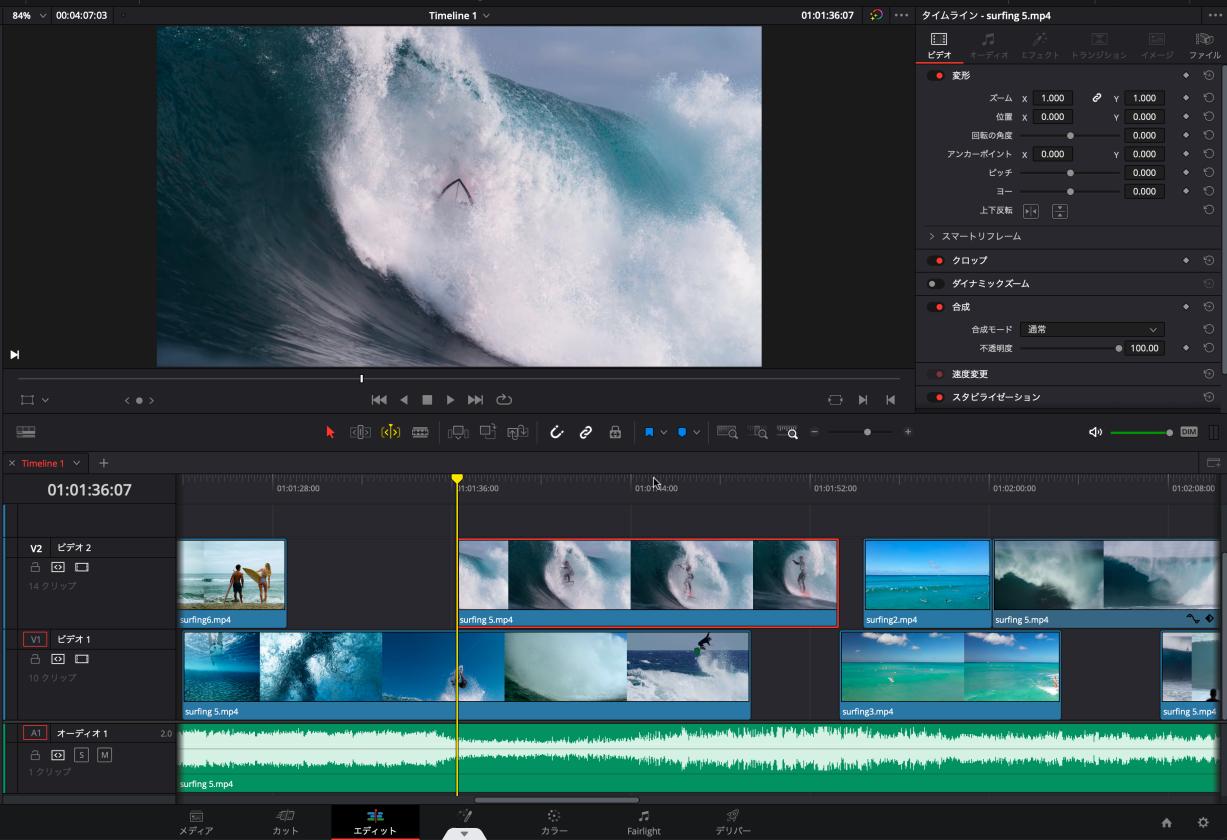
Task: Select the arrow Selection Mode tool
Action: pos(330,432)
